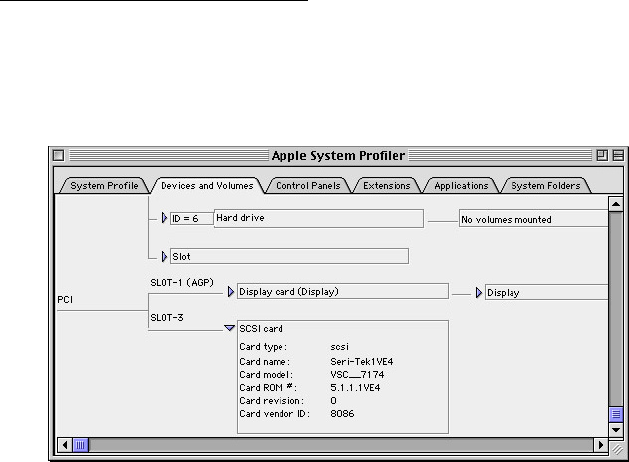Switch to the System Profile tab
The height and width of the screenshot is (462, 629).
coord(104,186)
